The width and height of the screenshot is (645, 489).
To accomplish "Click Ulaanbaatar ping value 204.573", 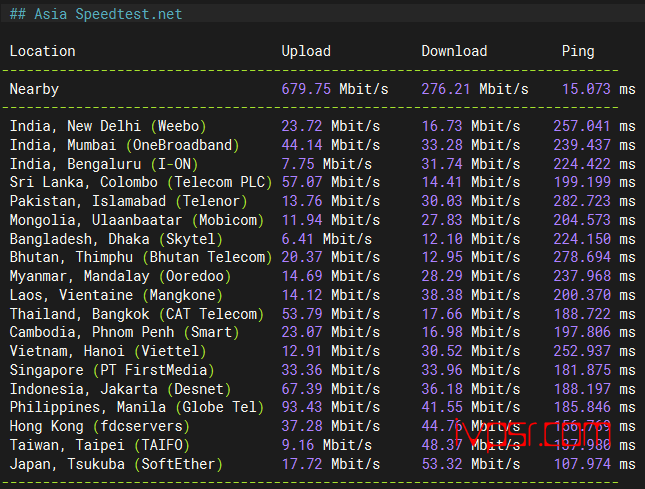I will tap(582, 220).
